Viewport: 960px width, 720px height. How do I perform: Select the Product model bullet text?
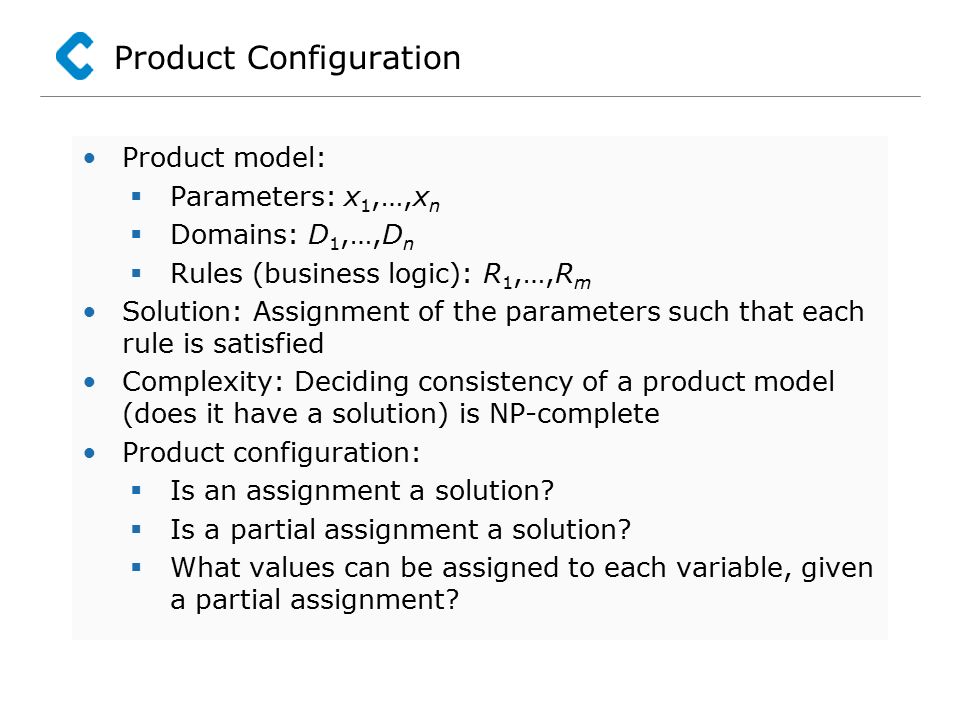coord(223,157)
